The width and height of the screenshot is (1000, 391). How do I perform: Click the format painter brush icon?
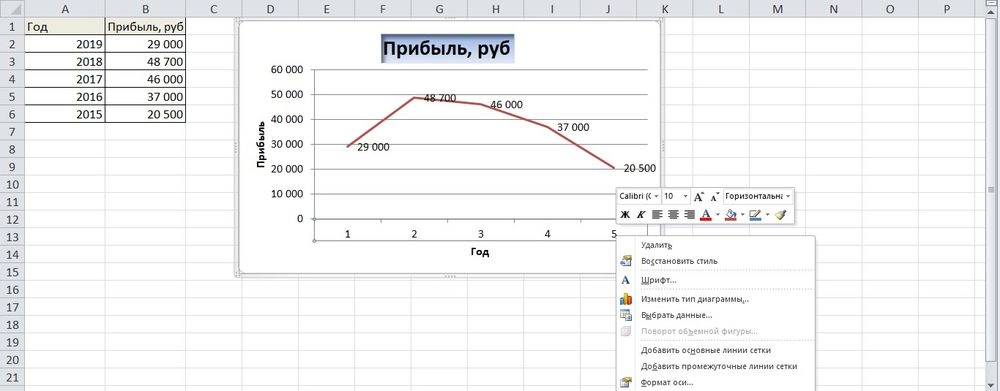[x=781, y=214]
